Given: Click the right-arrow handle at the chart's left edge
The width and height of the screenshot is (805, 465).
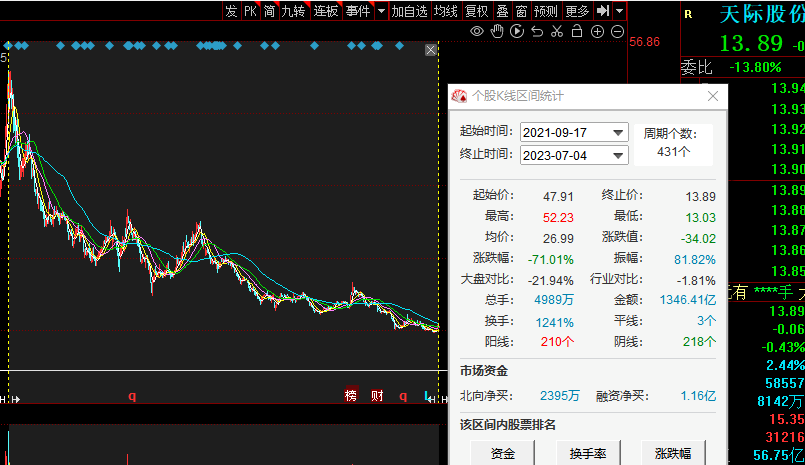Looking at the screenshot, I should (x=16, y=399).
